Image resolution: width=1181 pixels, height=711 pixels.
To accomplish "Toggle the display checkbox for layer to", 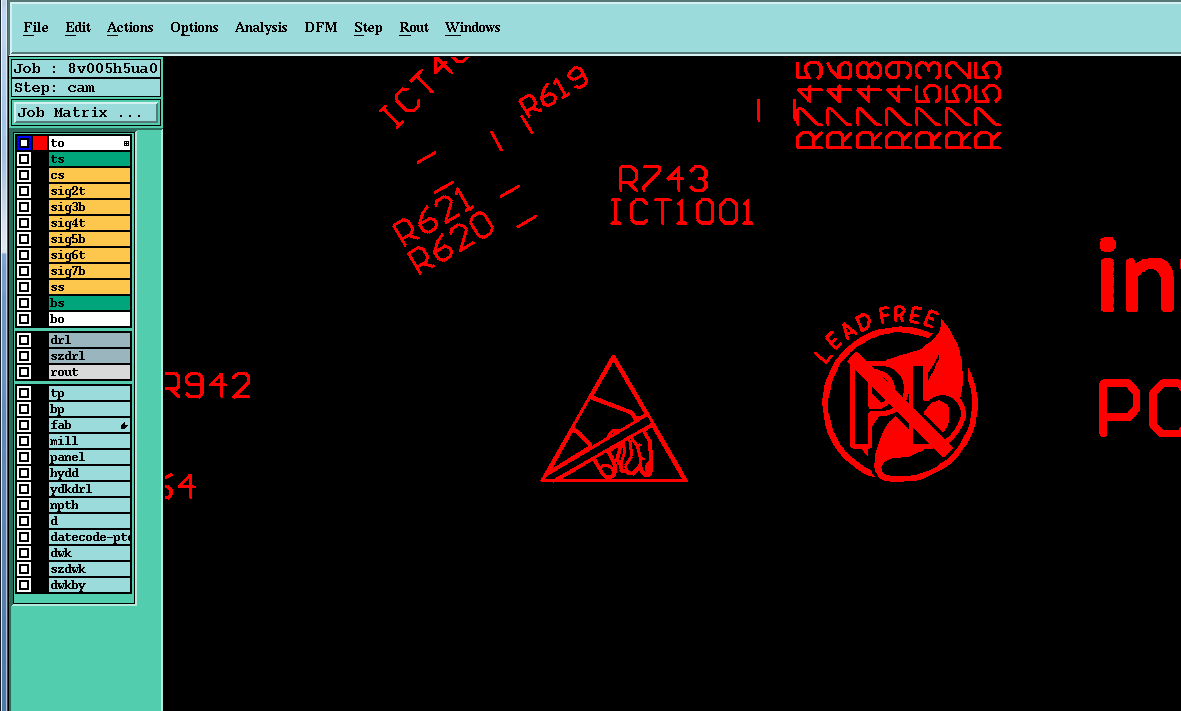I will coord(24,143).
